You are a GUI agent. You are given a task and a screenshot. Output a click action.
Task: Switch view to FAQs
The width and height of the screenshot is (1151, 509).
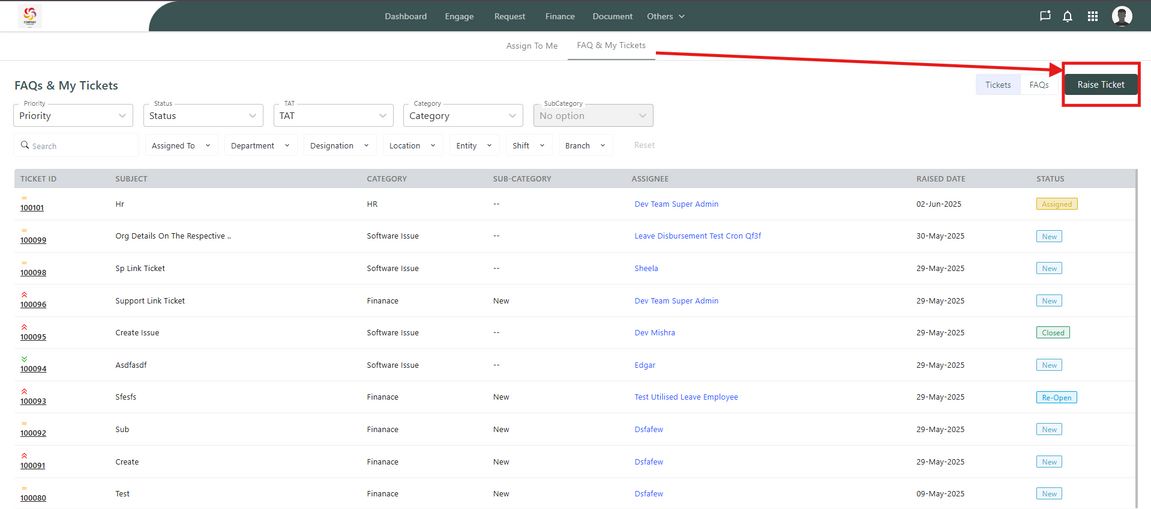tap(1039, 85)
